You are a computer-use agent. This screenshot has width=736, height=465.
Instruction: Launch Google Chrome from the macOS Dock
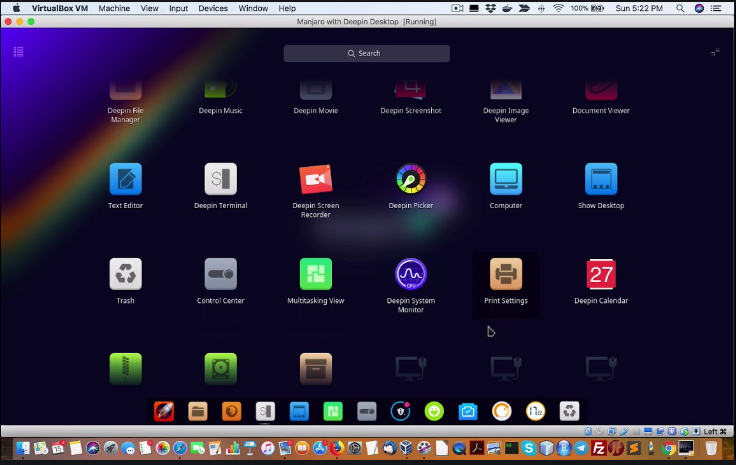pyautogui.click(x=668, y=448)
